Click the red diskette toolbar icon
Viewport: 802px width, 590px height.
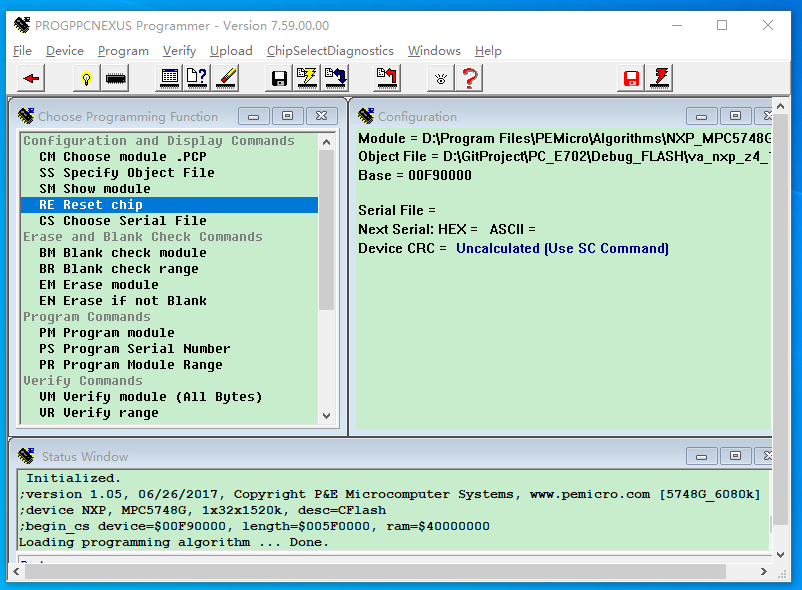(x=630, y=77)
